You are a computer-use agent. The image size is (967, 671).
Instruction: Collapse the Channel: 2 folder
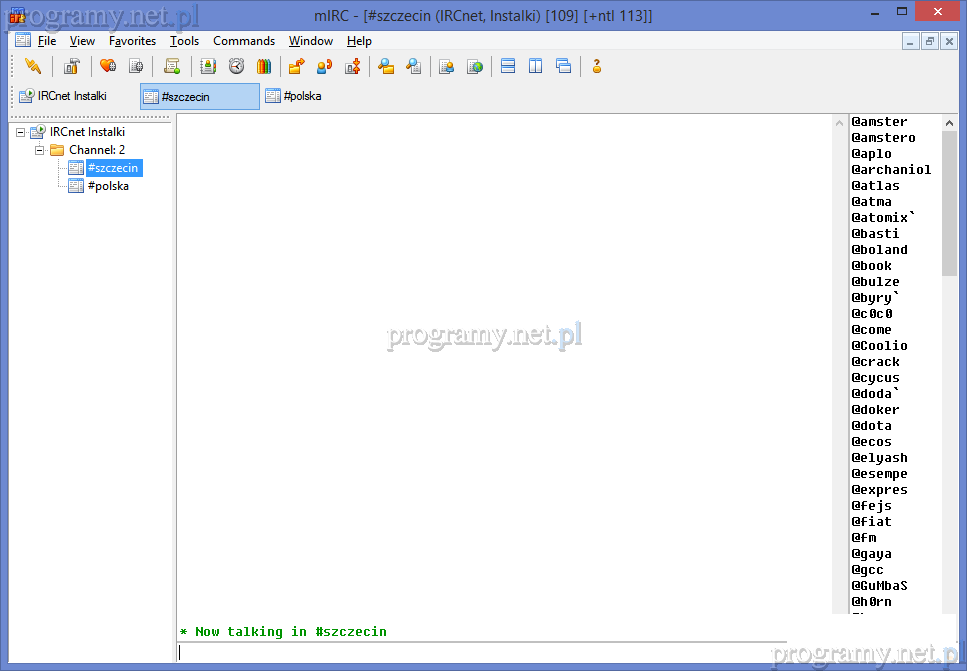pos(40,150)
